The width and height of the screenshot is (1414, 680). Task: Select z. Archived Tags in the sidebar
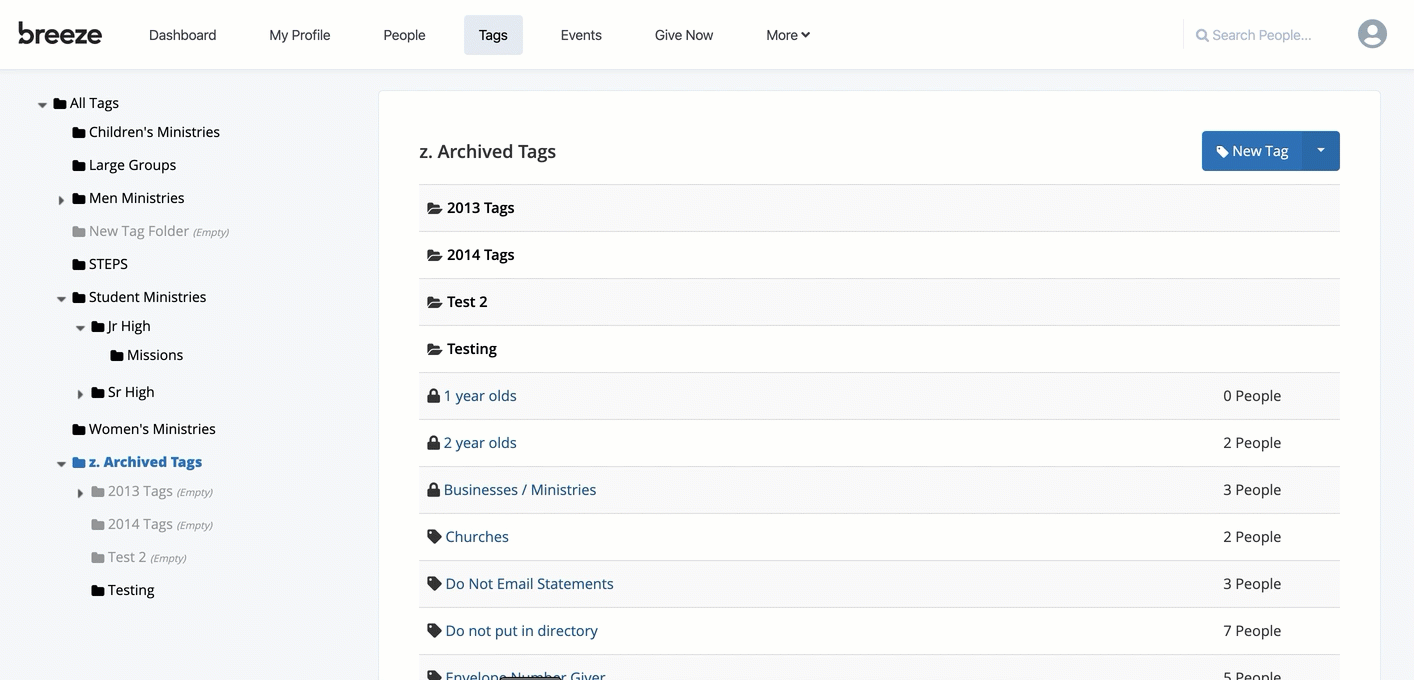point(145,462)
